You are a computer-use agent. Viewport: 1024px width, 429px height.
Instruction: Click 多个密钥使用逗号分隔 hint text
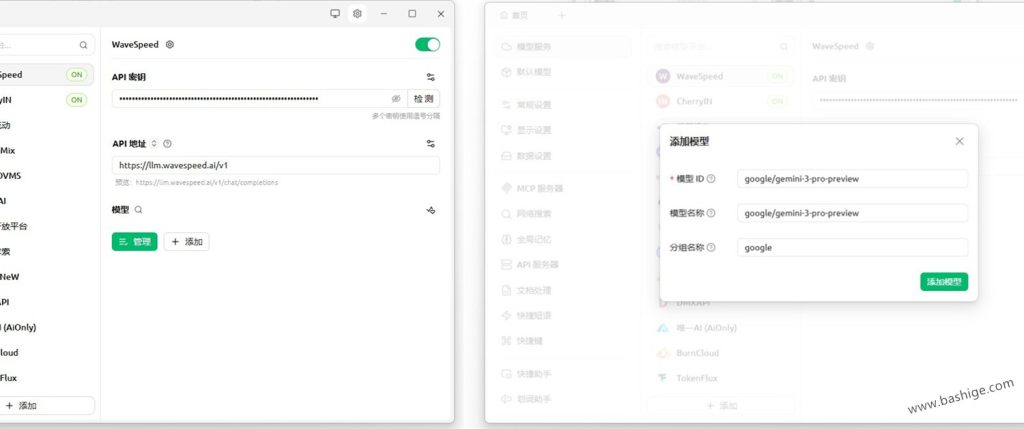point(406,116)
